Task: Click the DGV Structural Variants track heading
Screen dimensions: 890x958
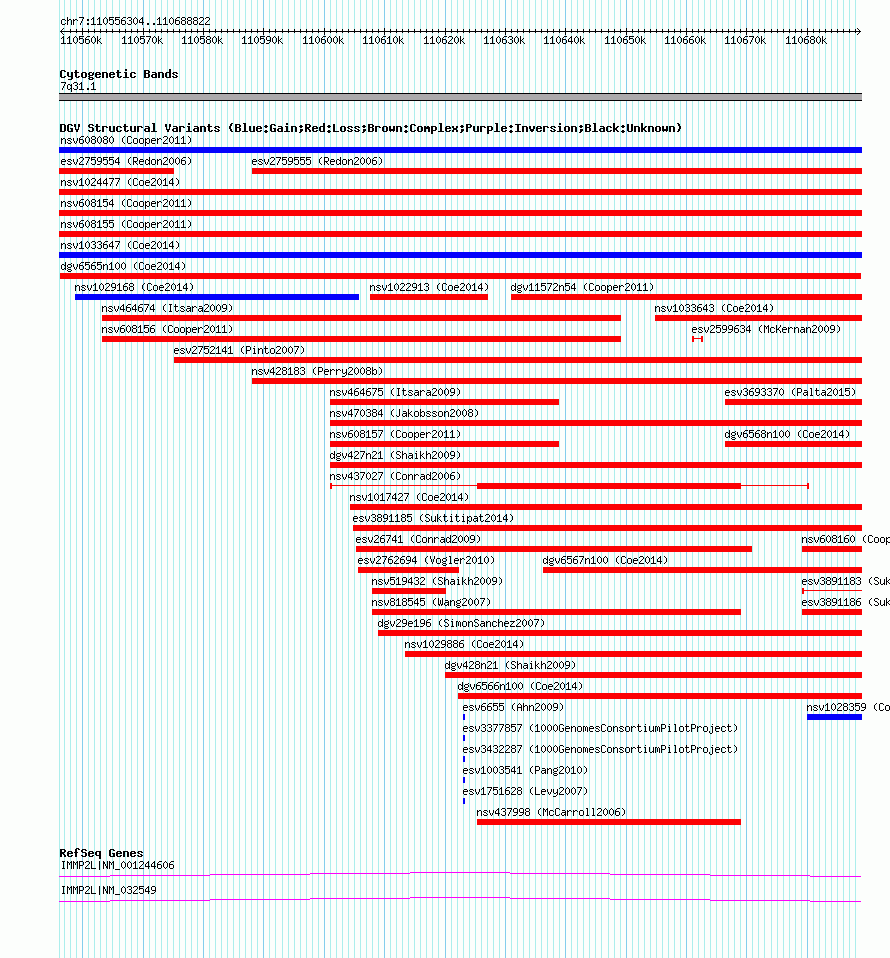Action: pyautogui.click(x=370, y=128)
